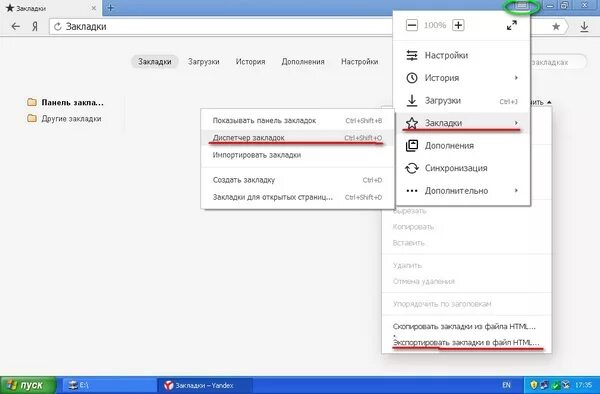Select Другие закладки folder in tree

point(64,119)
